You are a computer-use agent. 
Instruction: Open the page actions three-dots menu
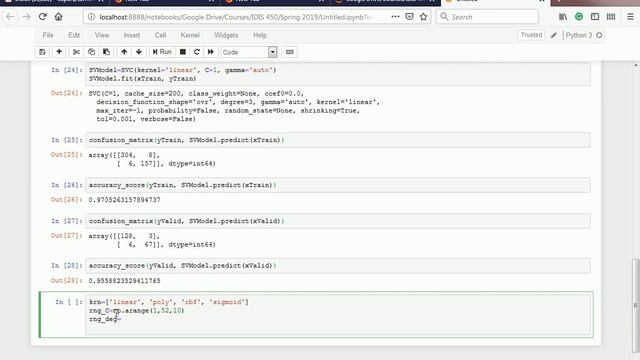(395, 17)
